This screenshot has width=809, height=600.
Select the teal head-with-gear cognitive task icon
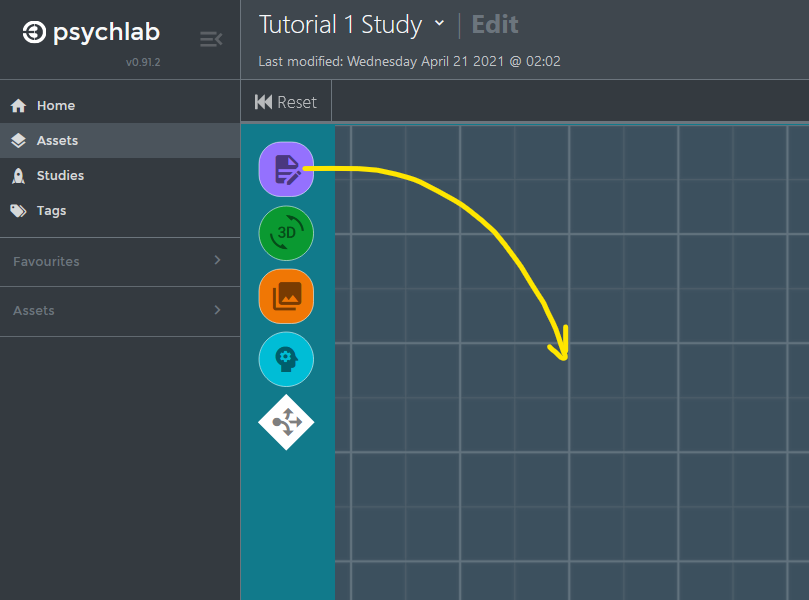(x=286, y=360)
